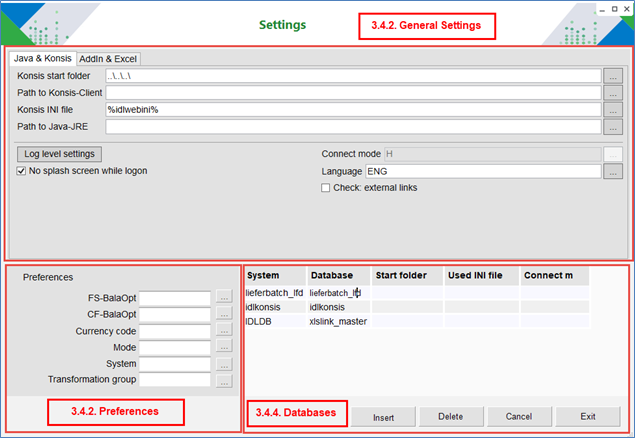
Task: Click the Delete button
Action: [451, 417]
